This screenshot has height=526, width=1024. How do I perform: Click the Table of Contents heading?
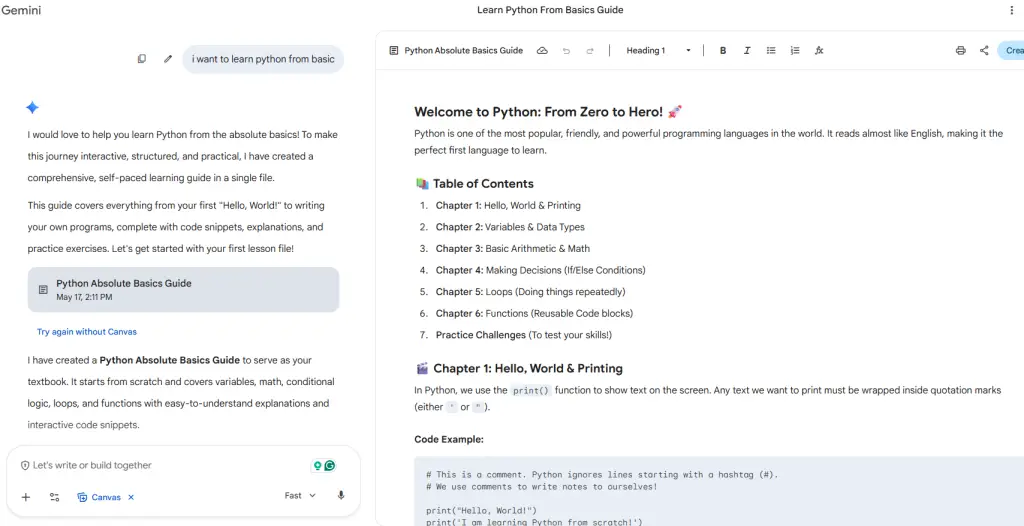click(475, 184)
